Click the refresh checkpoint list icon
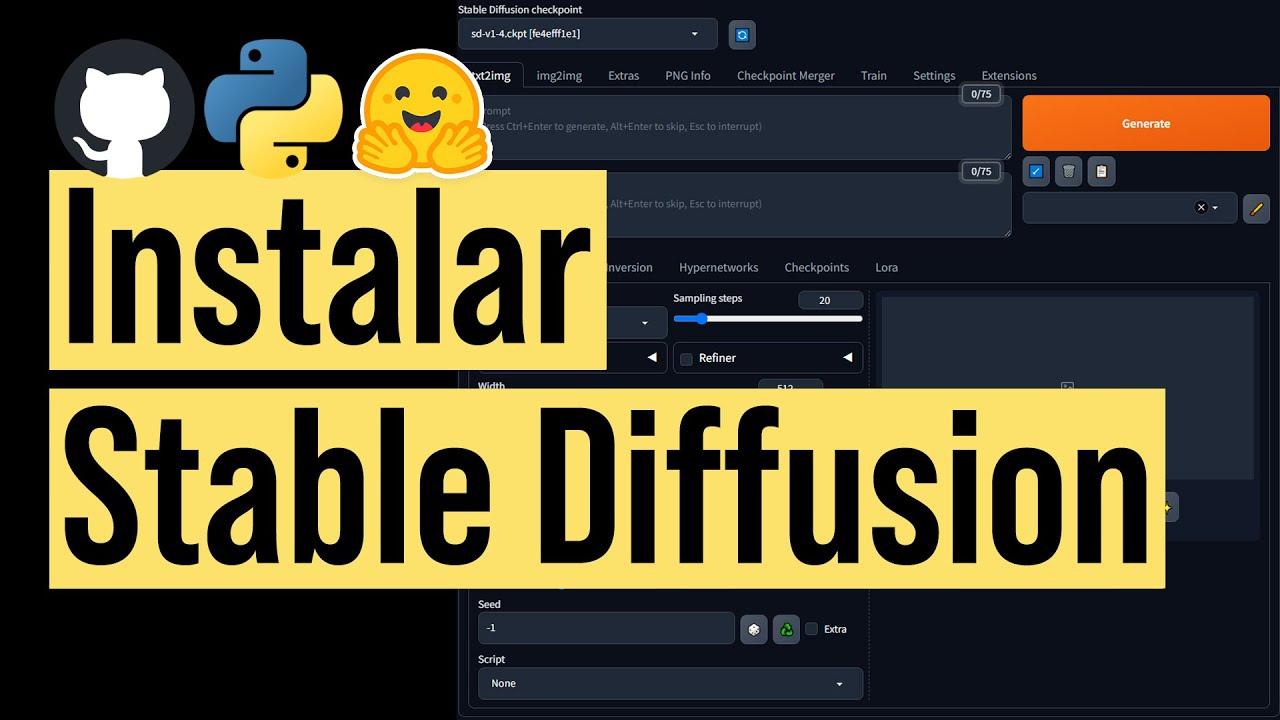 (741, 34)
